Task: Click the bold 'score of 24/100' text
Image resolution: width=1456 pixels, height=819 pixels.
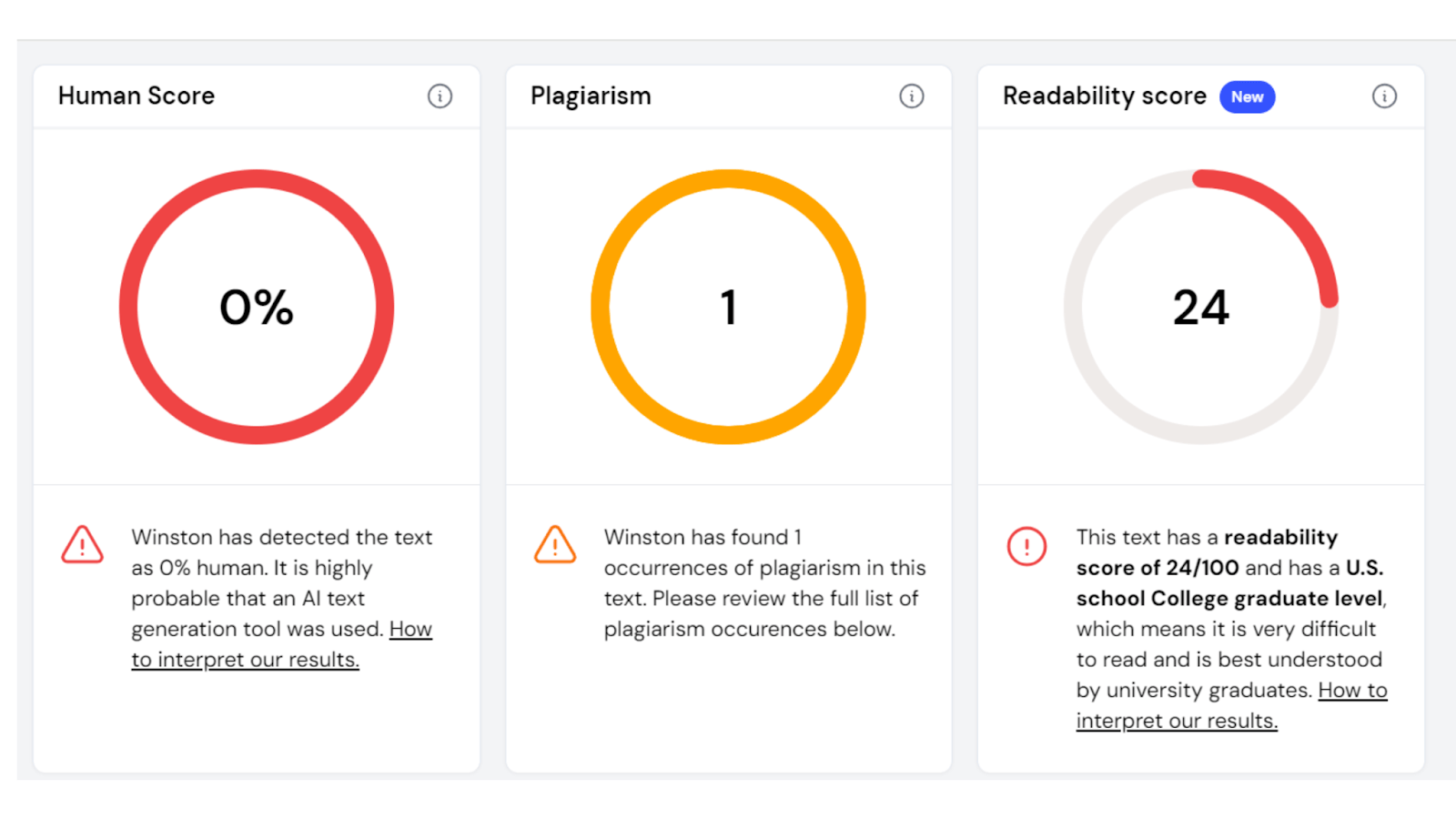Action: coord(1157,568)
